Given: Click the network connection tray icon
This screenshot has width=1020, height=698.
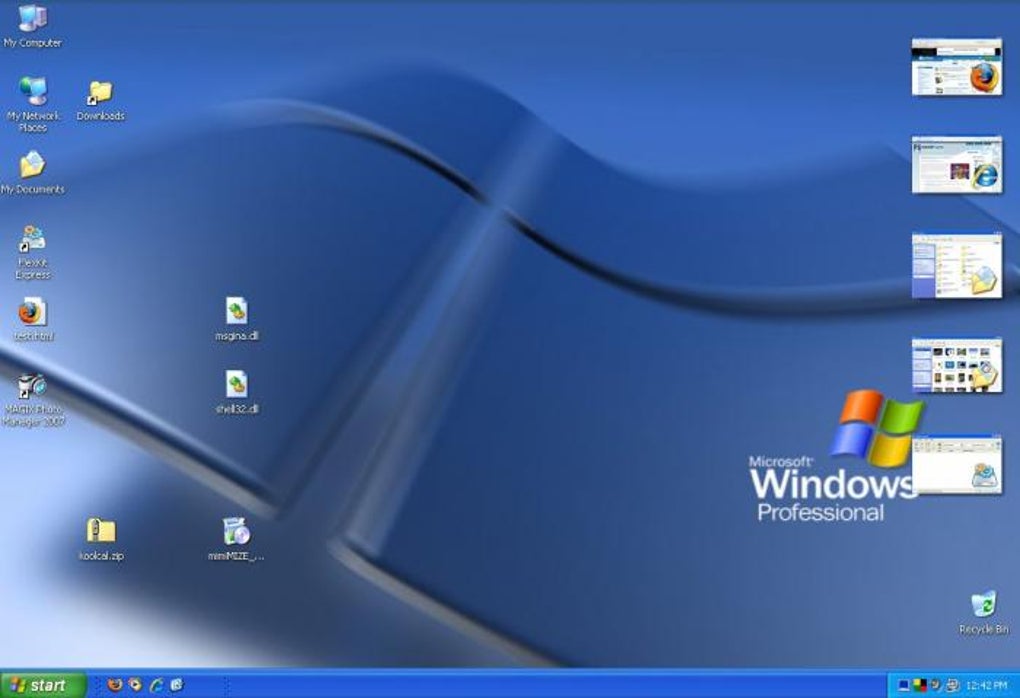Looking at the screenshot, I should point(952,685).
